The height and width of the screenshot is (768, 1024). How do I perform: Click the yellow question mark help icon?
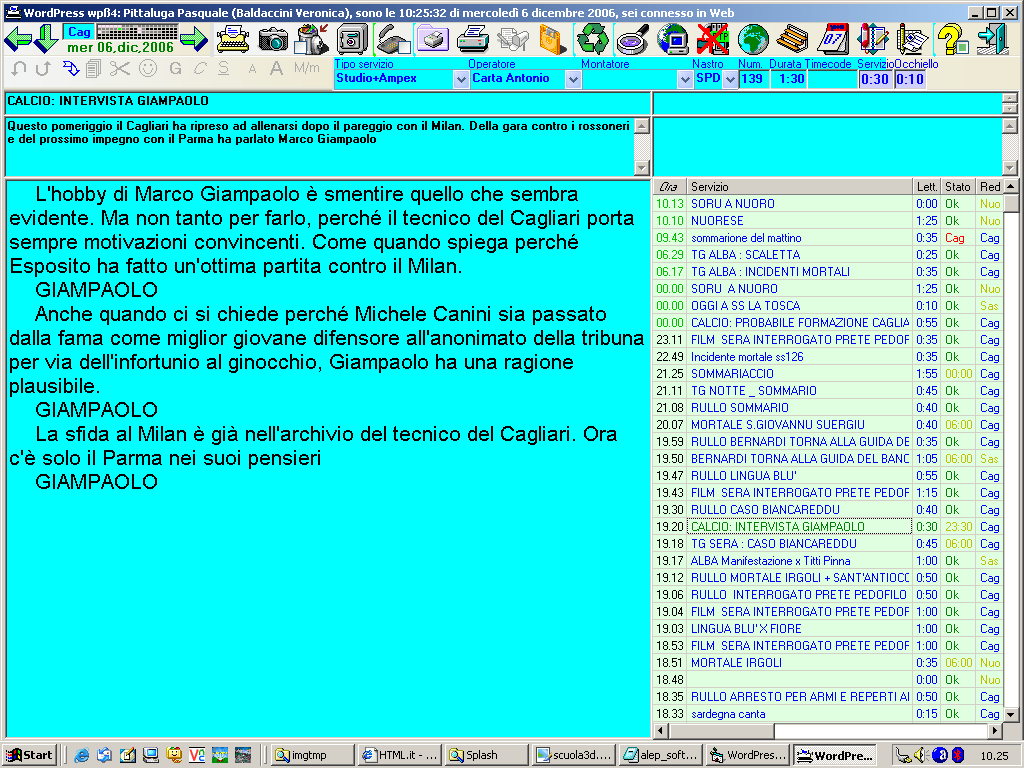pos(953,39)
